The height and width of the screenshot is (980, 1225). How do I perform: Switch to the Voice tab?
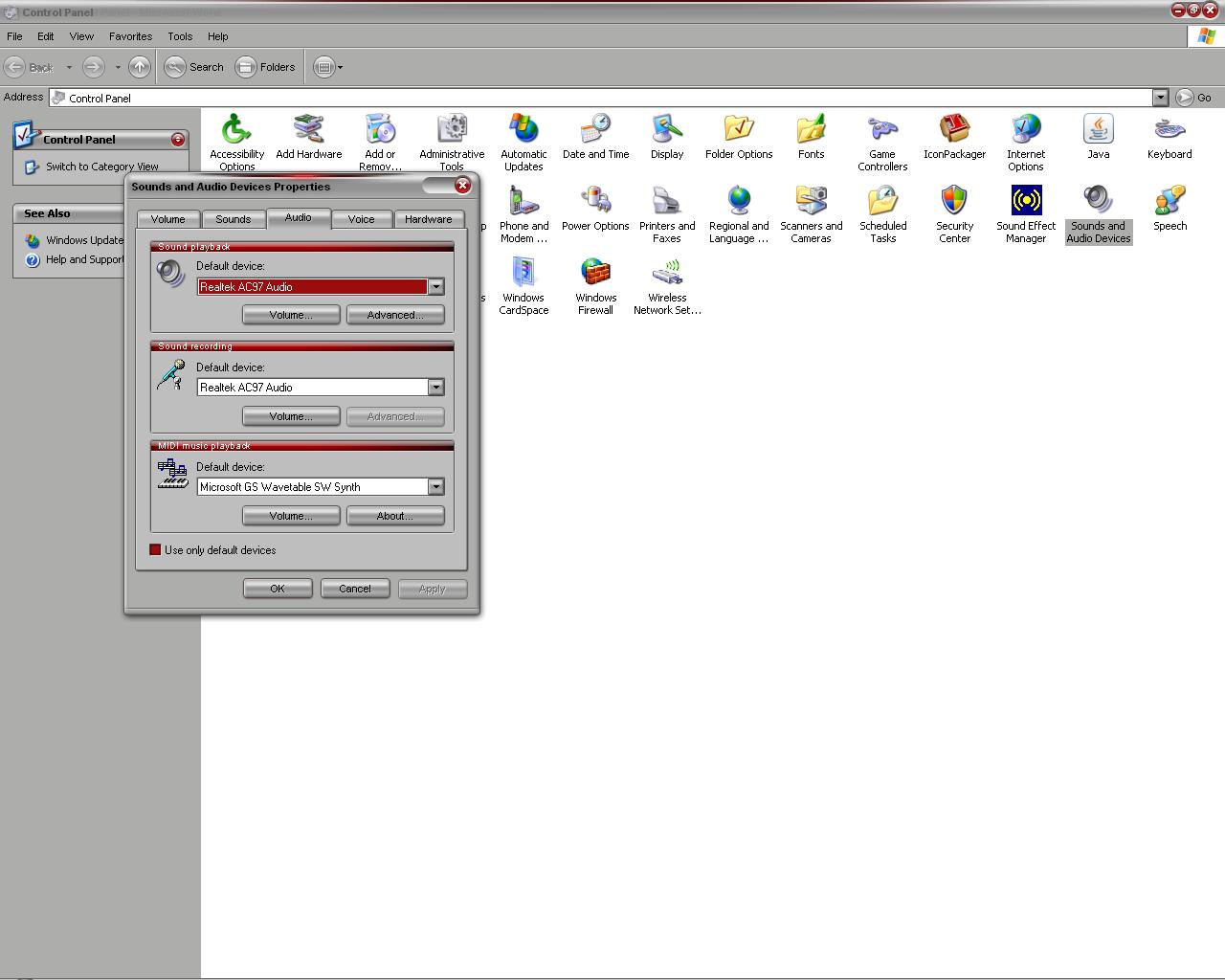point(361,219)
